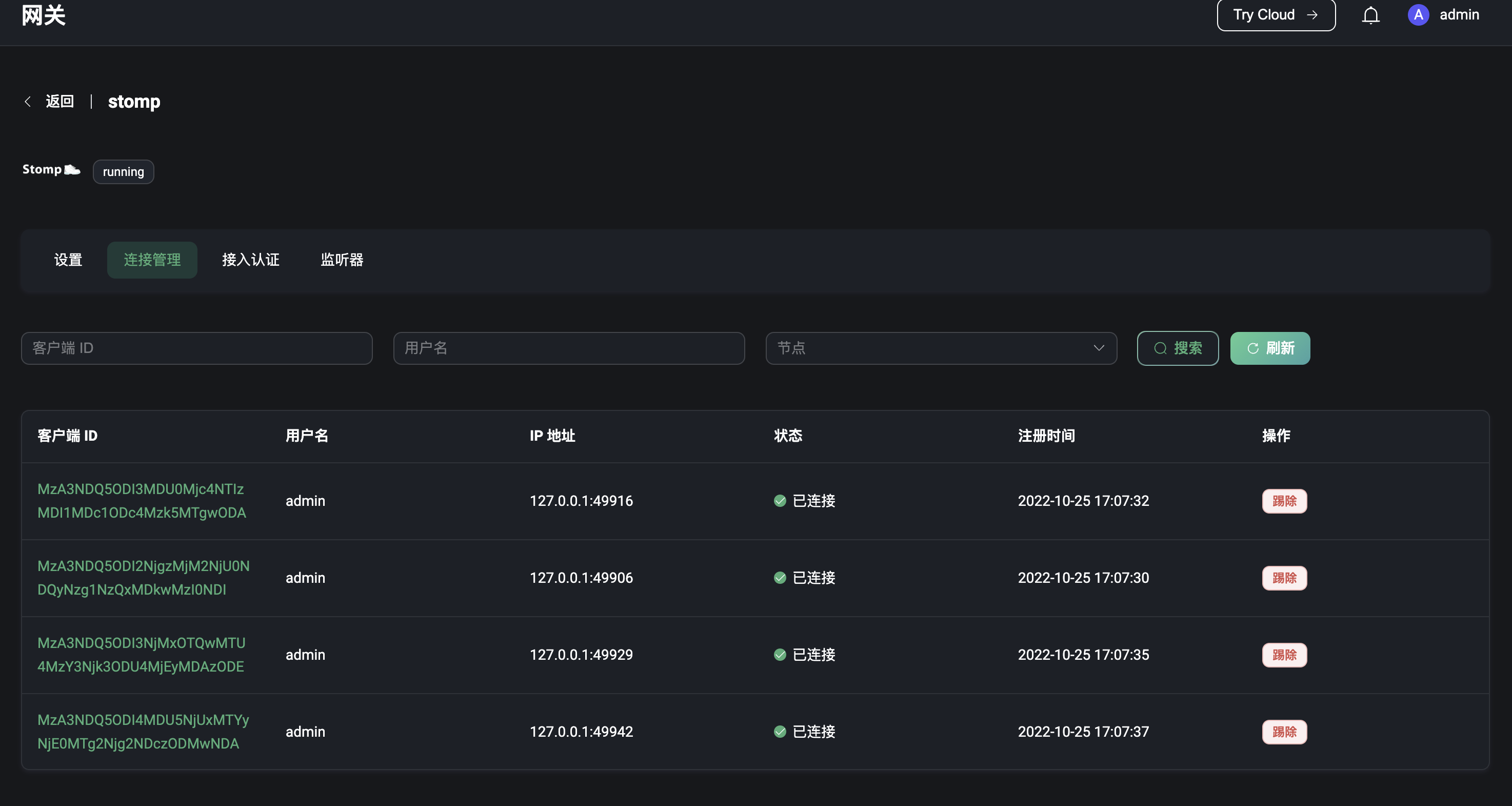
Task: Click 踢除 on the last connection row
Action: (x=1284, y=732)
